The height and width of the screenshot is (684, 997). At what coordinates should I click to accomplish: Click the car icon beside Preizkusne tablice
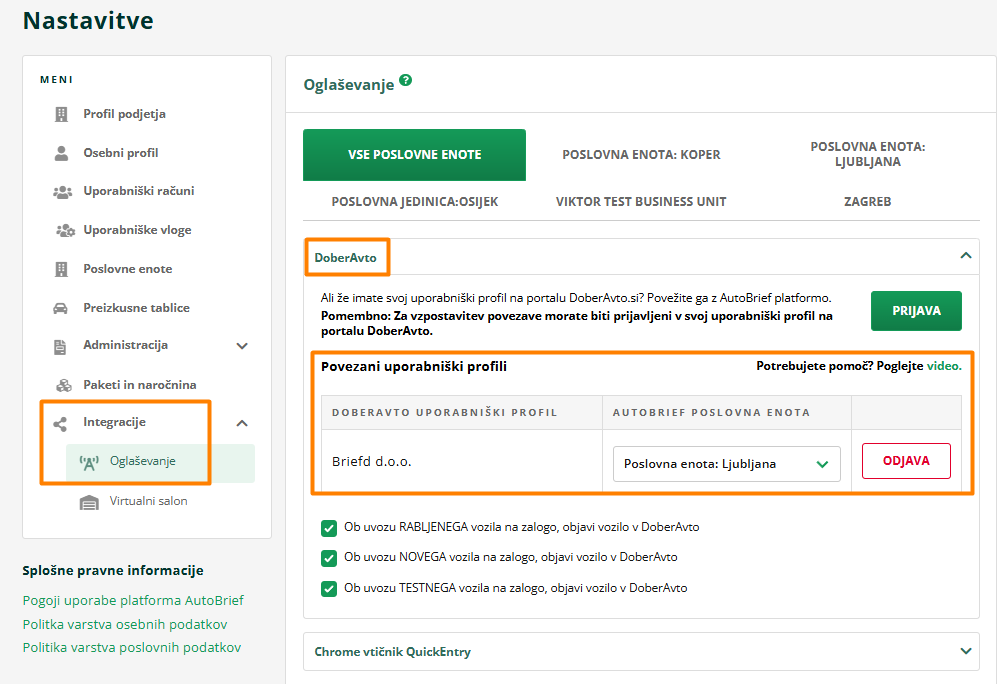pos(60,308)
